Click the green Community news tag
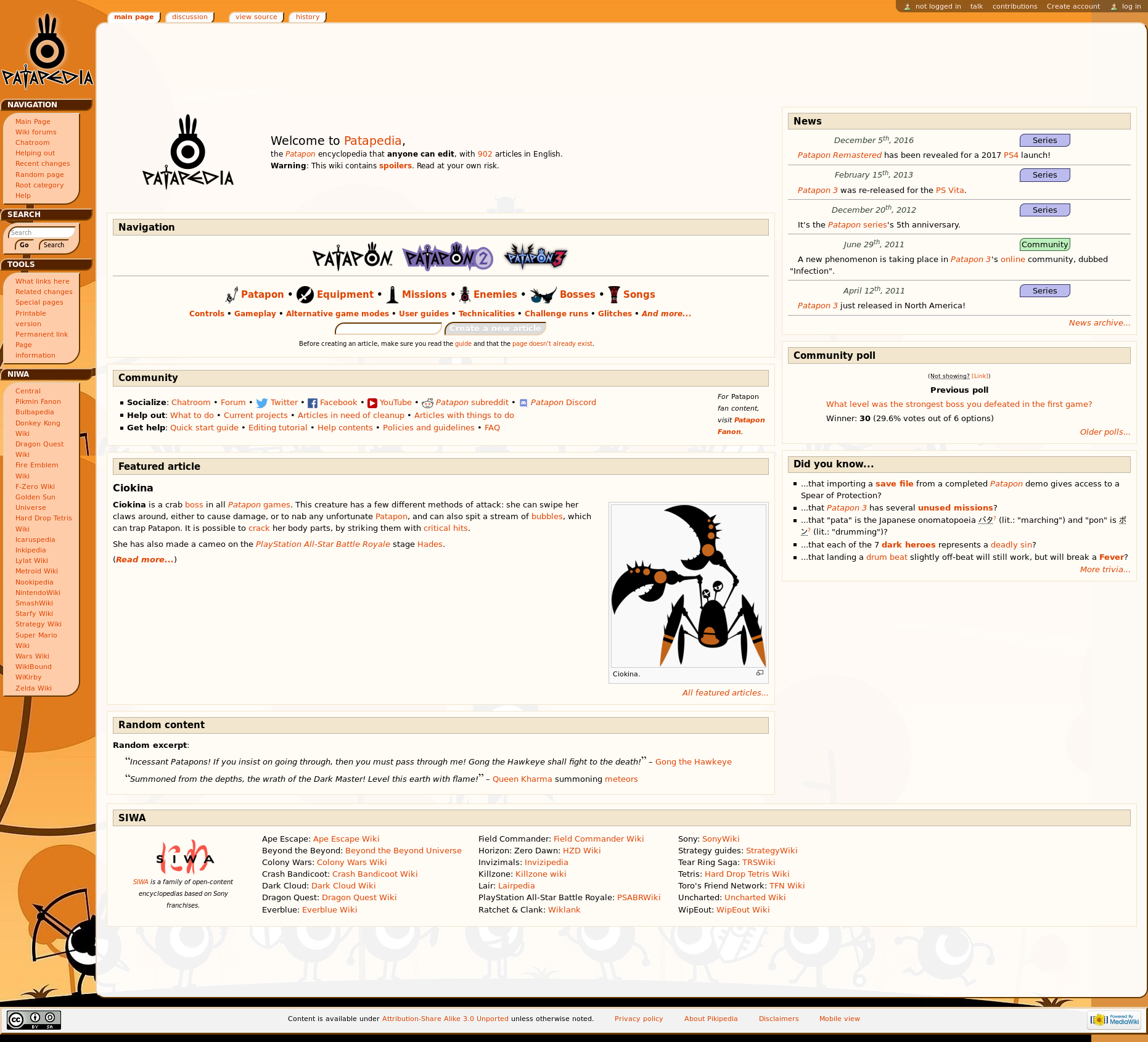The width and height of the screenshot is (1148, 1042). 1044,245
